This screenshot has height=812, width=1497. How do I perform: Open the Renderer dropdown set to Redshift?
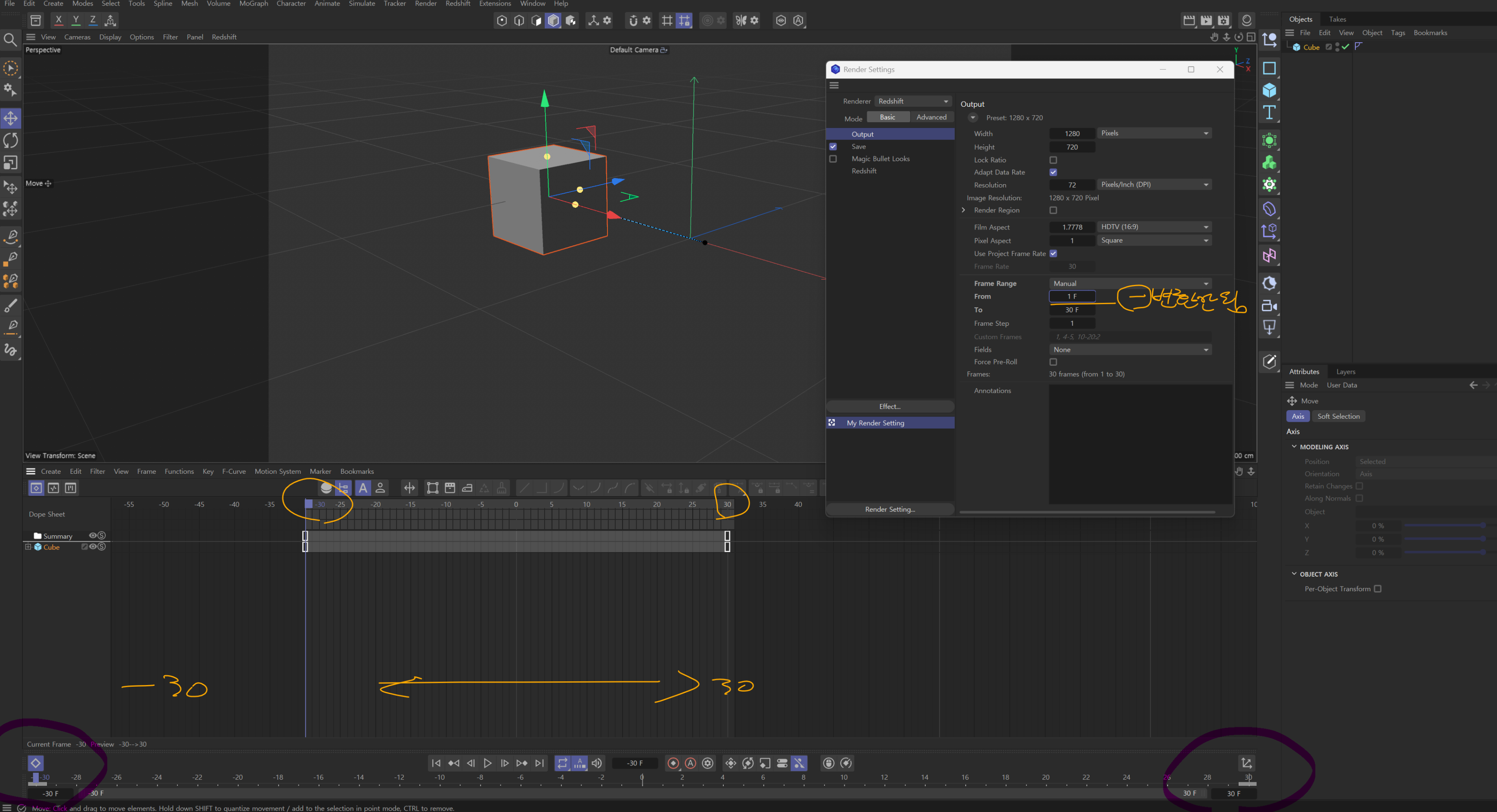[x=912, y=101]
